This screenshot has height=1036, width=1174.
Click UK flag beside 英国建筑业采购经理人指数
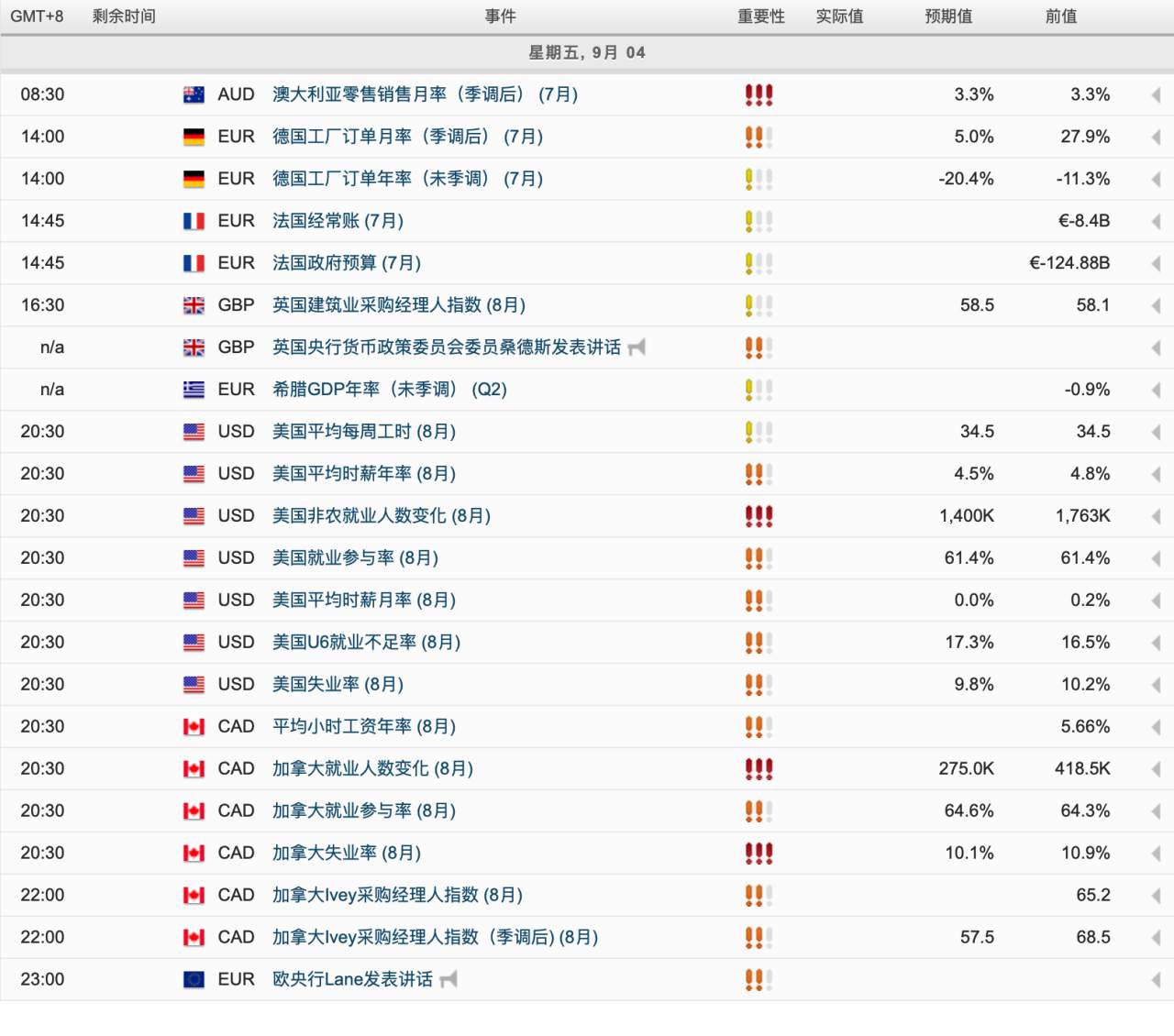[x=194, y=305]
